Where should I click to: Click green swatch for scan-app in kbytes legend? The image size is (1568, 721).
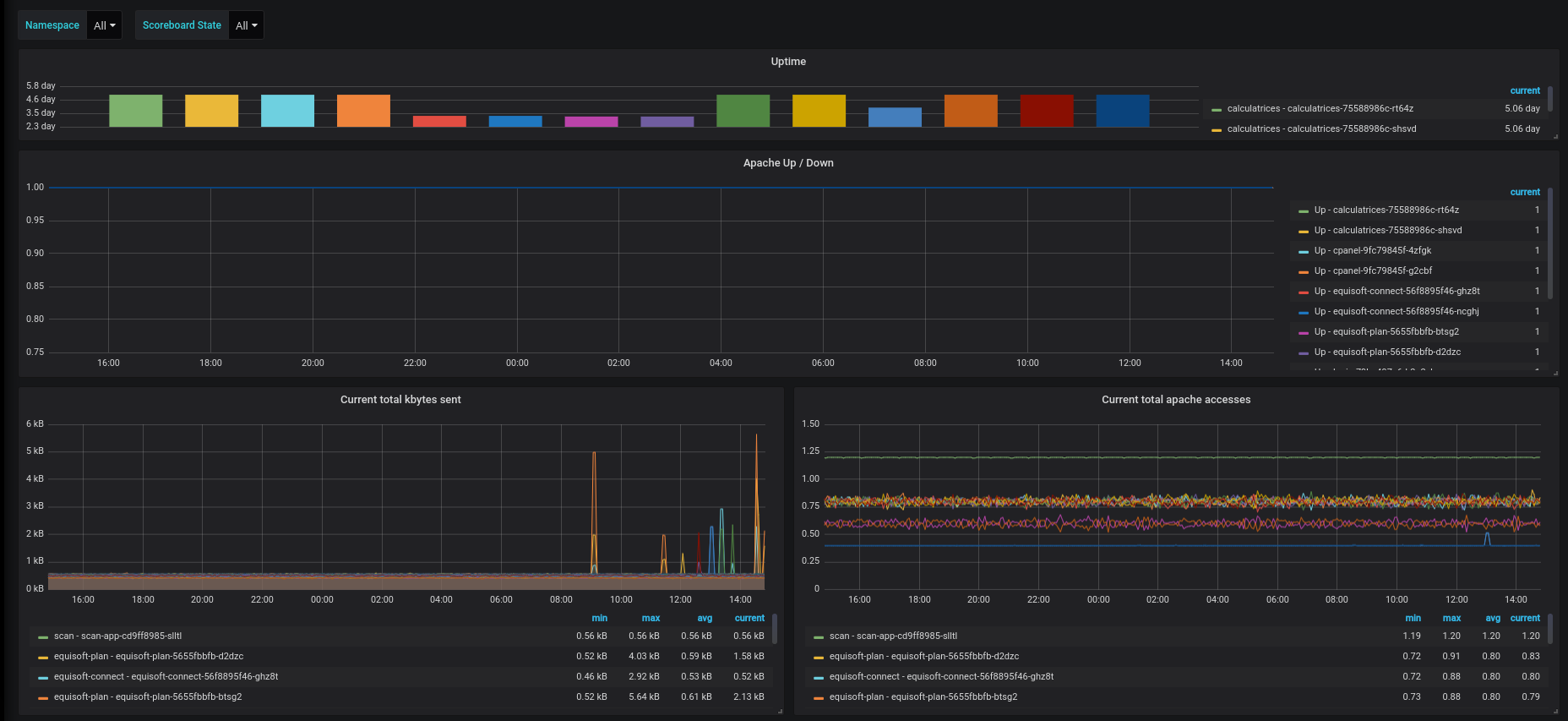click(43, 637)
